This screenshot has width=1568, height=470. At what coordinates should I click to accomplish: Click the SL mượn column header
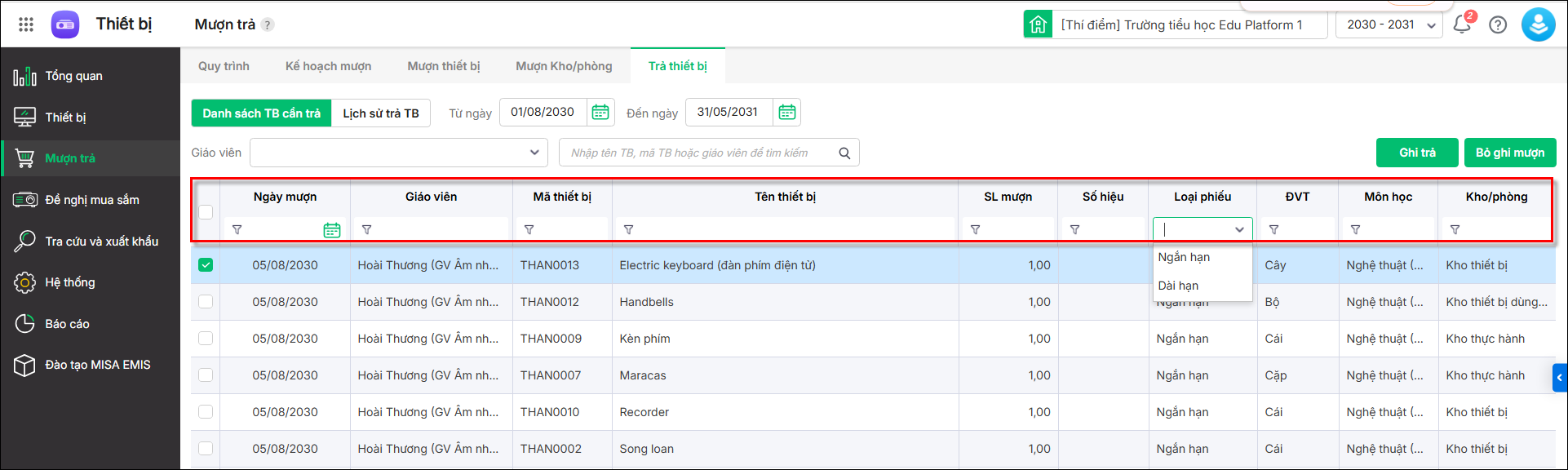[x=1008, y=197]
